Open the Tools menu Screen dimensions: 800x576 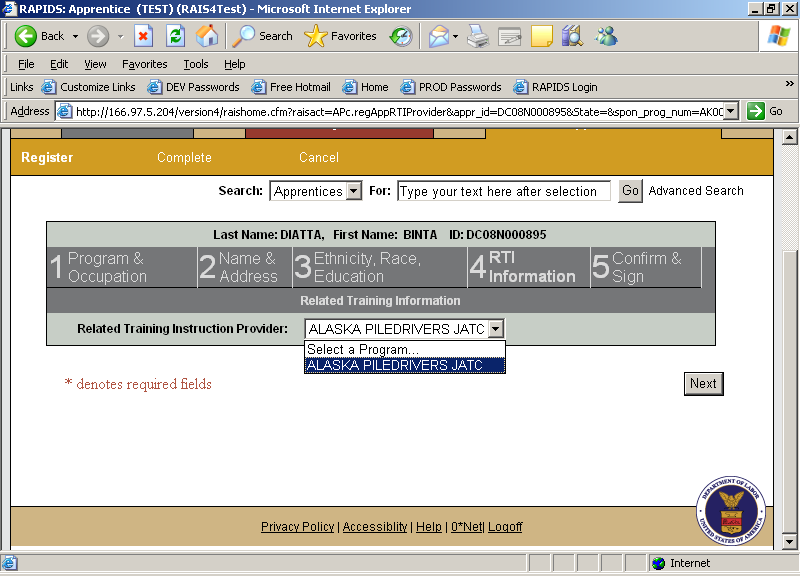[x=196, y=64]
